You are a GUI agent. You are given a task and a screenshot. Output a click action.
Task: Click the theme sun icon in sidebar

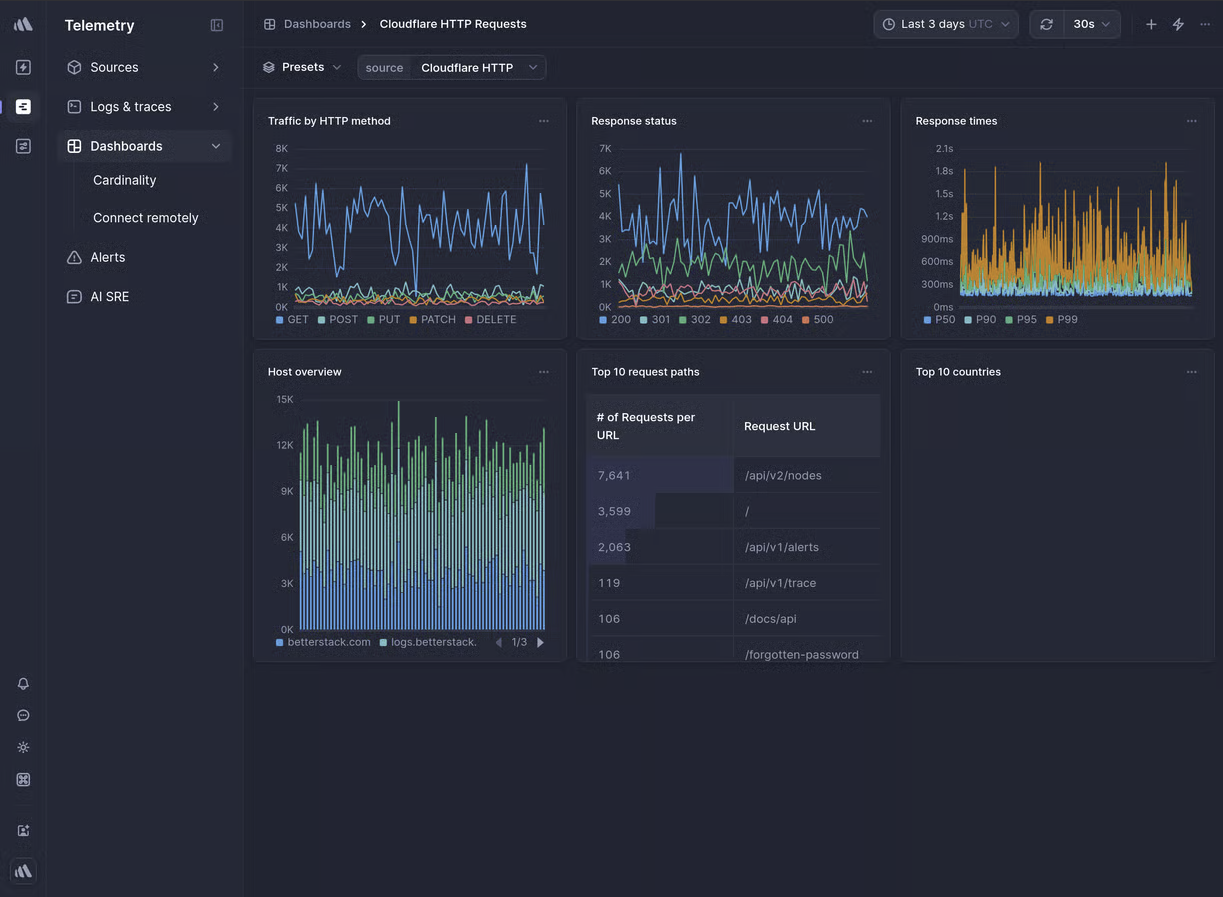(22, 747)
